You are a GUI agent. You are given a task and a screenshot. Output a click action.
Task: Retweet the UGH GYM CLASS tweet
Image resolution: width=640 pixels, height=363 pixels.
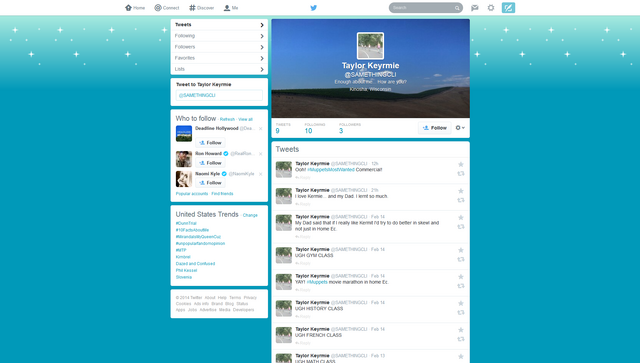461,259
